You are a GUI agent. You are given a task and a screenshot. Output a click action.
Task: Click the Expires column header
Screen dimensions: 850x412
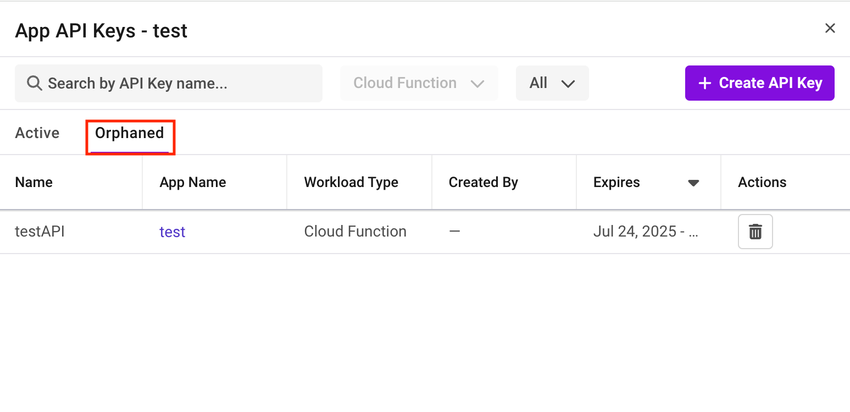(x=616, y=182)
